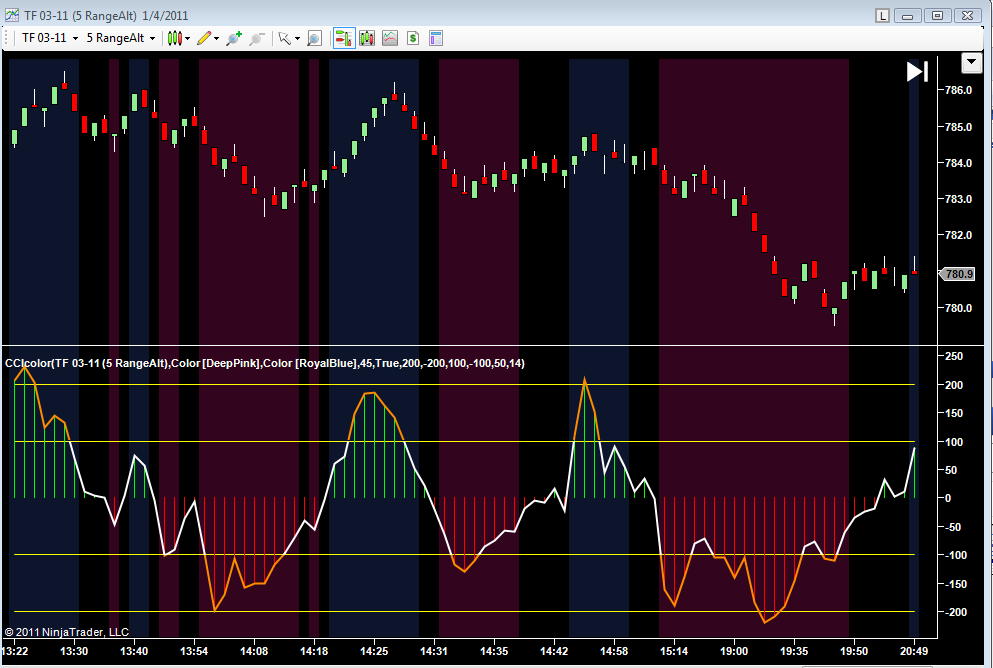Viewport: 993px width, 668px height.
Task: Select the CCIcolor indicator label text
Action: [x=265, y=363]
